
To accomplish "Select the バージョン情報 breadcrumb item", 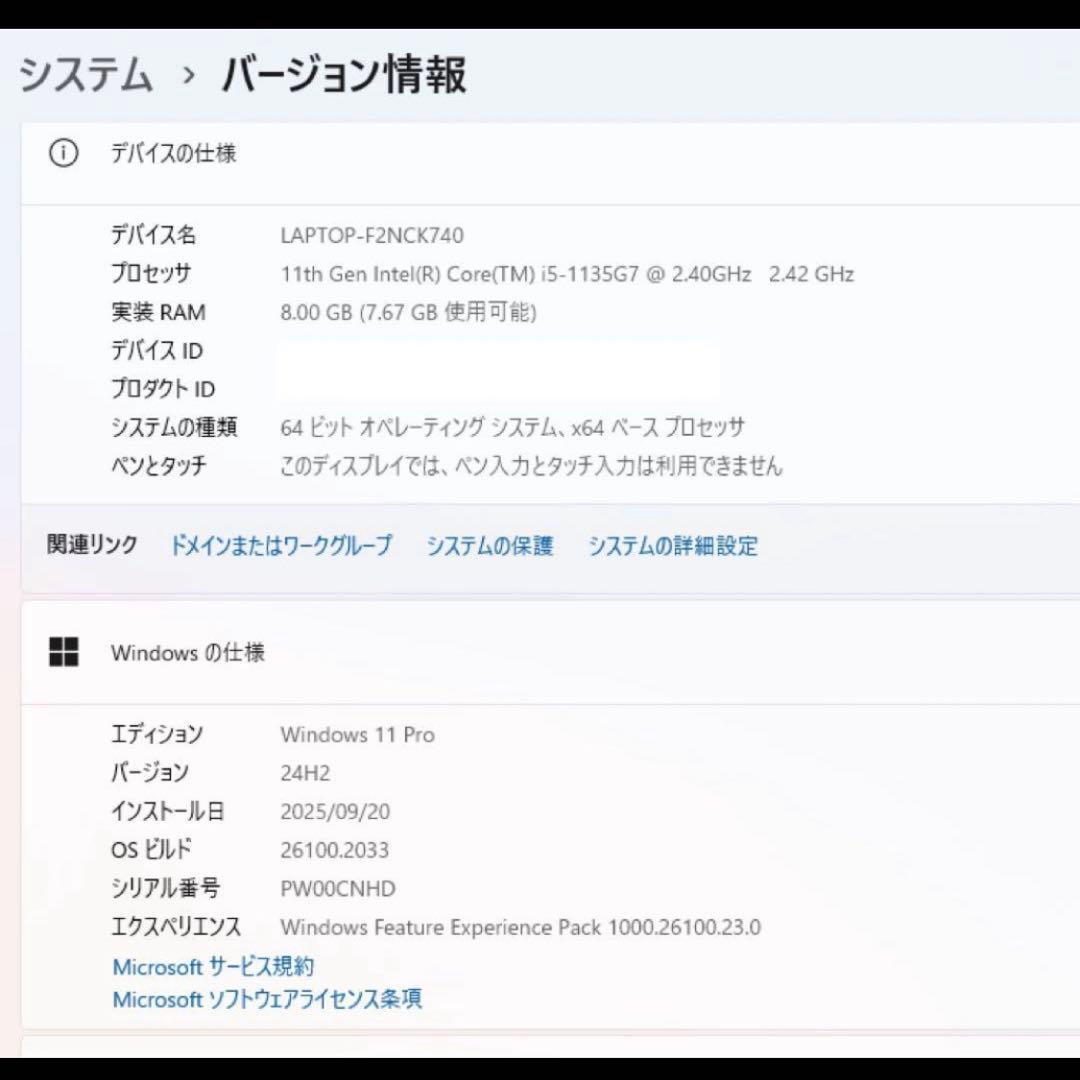I will [x=345, y=74].
